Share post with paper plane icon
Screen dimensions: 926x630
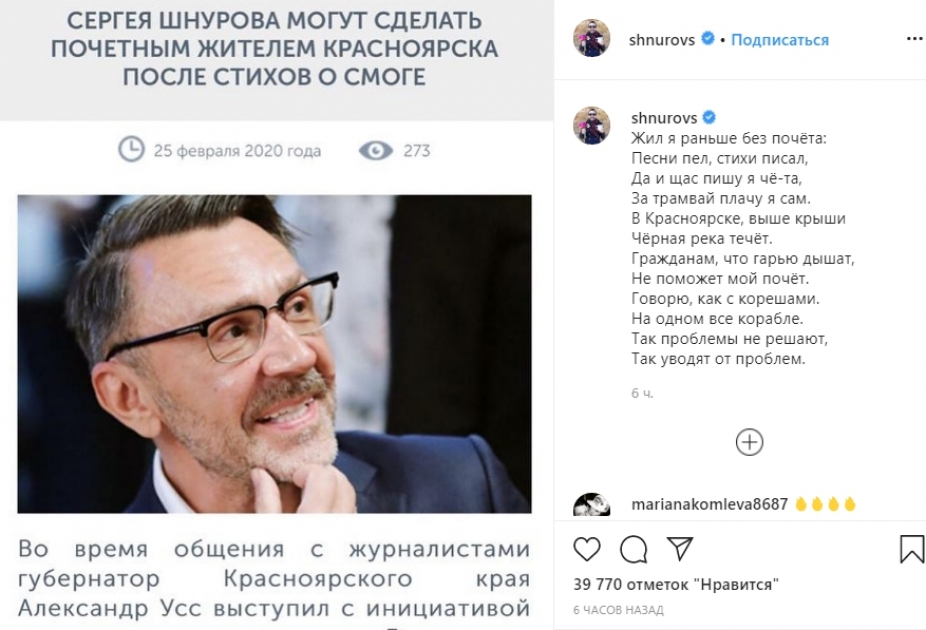[680, 549]
